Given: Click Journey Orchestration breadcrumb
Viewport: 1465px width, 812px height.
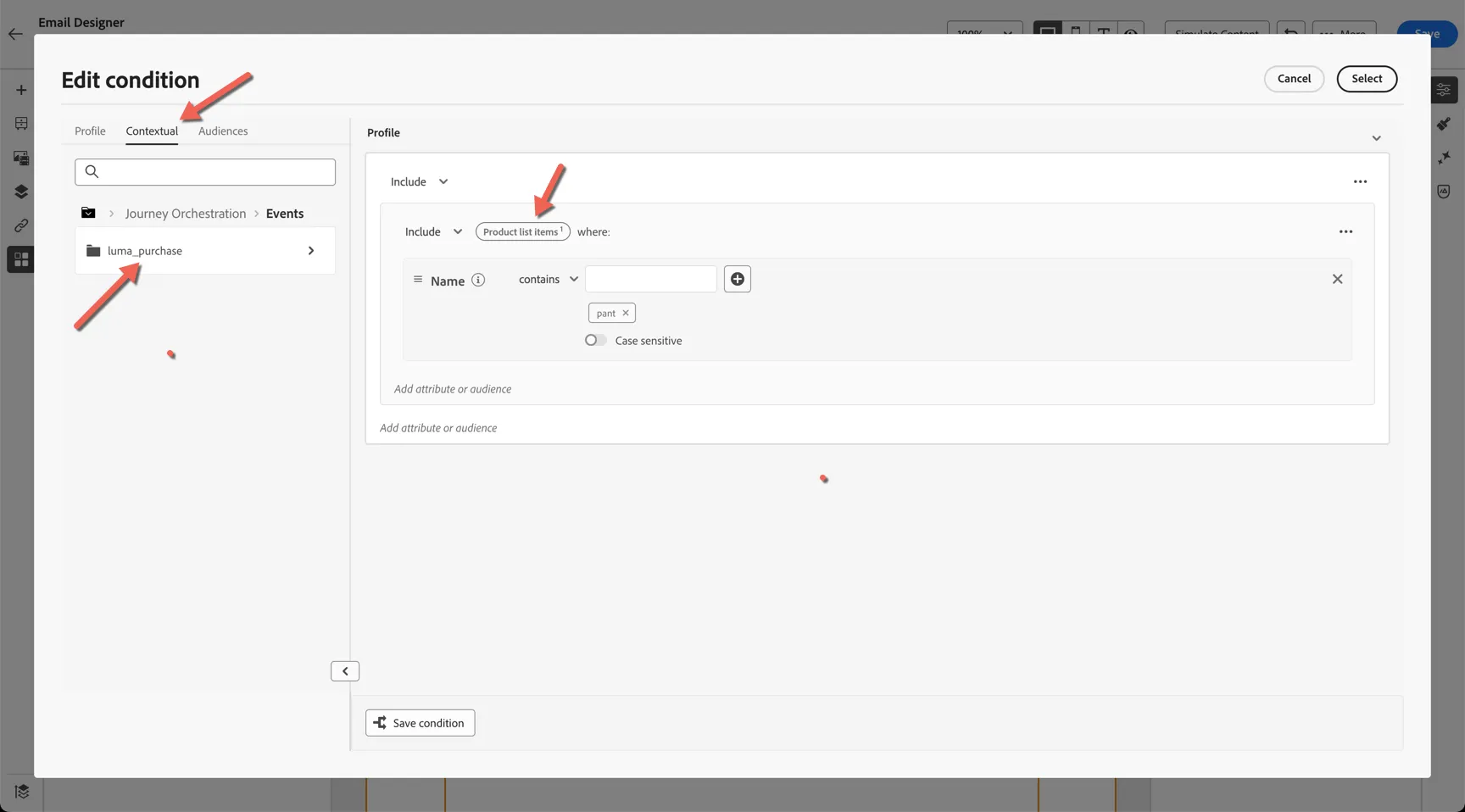Looking at the screenshot, I should tap(186, 214).
